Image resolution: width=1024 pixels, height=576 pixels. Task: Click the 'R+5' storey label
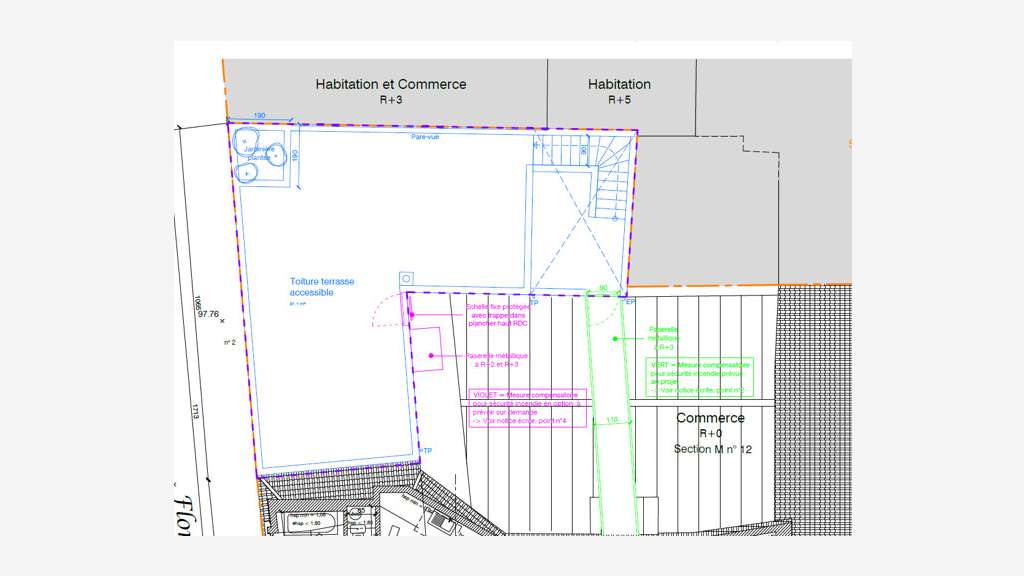[x=619, y=100]
